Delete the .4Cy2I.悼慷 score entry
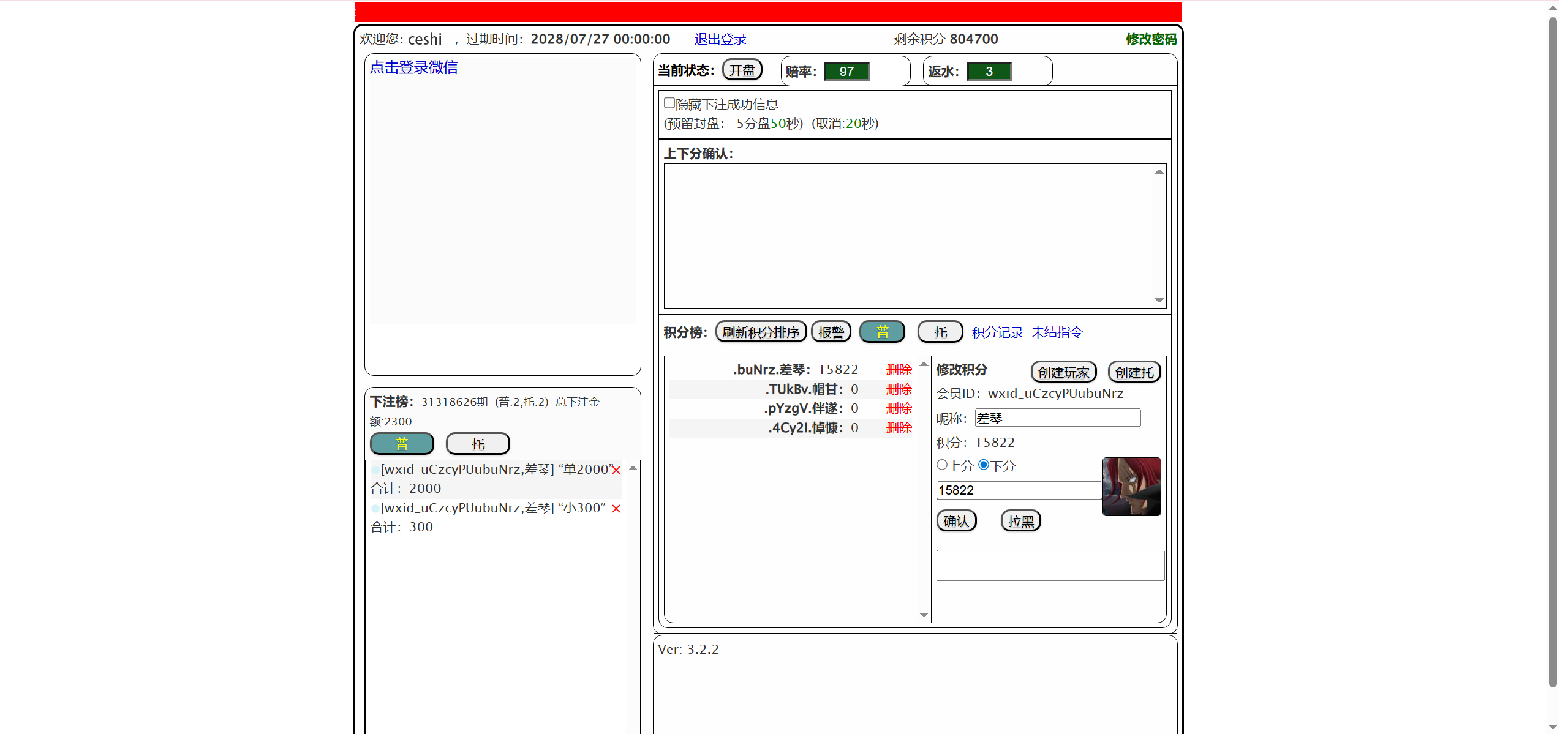This screenshot has height=734, width=1568. click(899, 428)
